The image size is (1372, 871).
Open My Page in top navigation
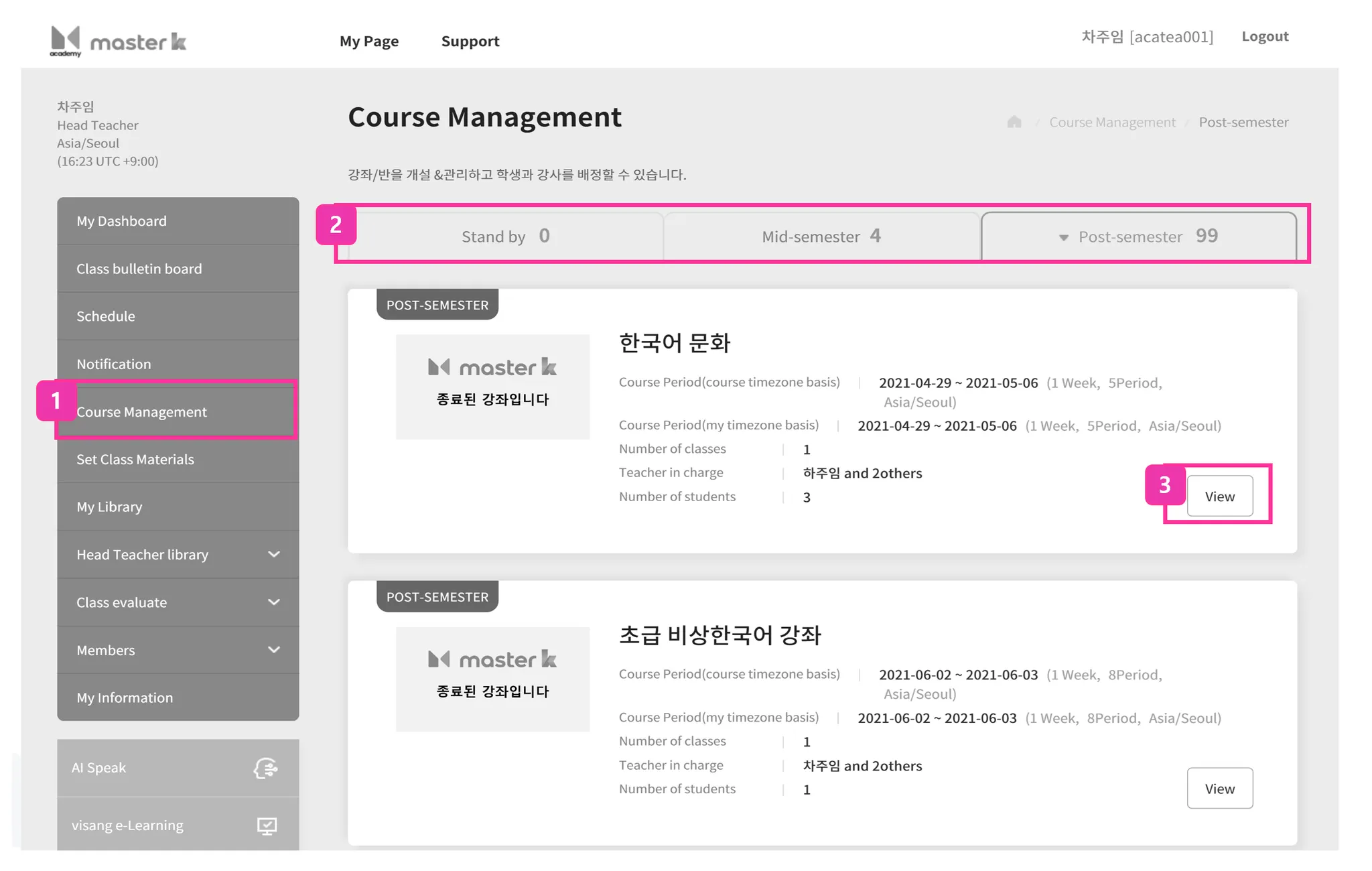tap(369, 42)
